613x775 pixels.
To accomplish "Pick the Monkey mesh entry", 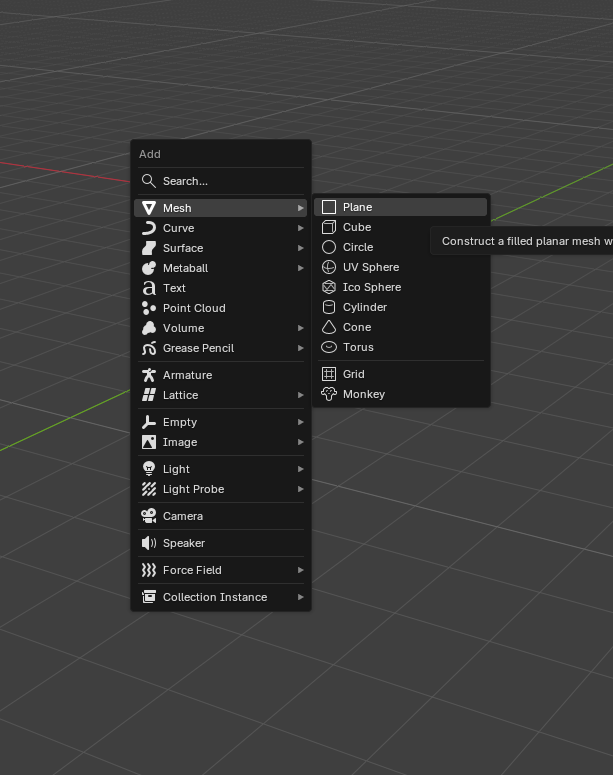I will 400,394.
